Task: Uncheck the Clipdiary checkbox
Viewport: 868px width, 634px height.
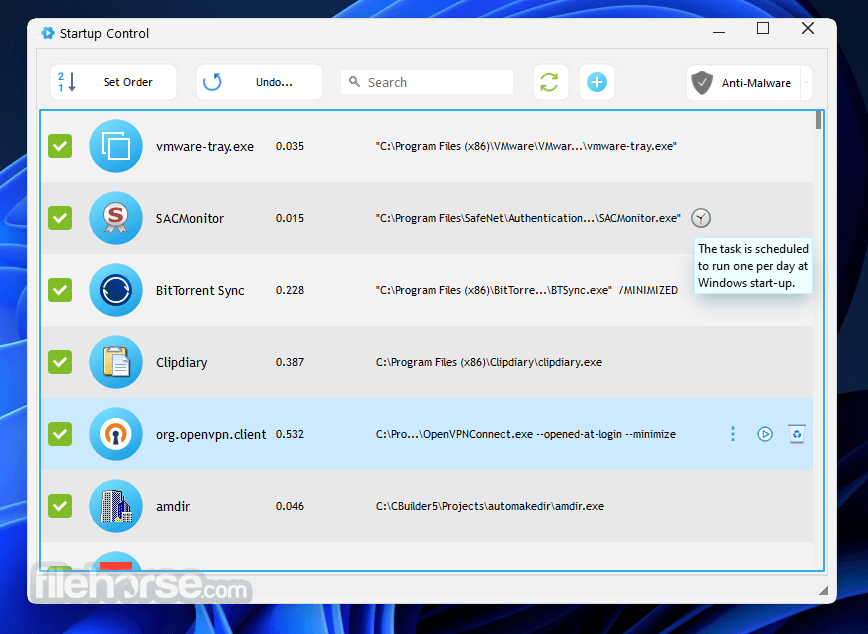Action: (60, 362)
